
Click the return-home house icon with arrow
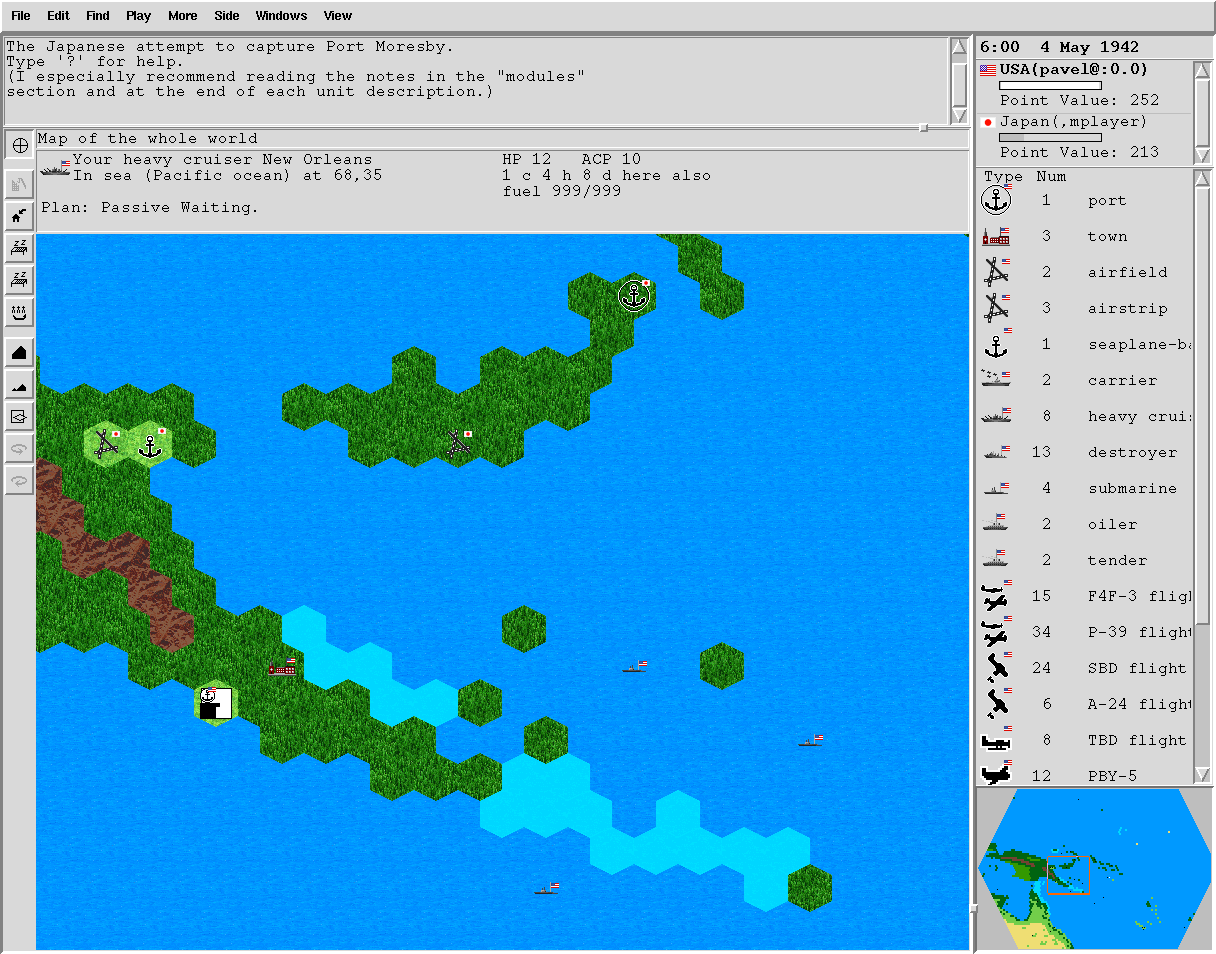tap(20, 215)
